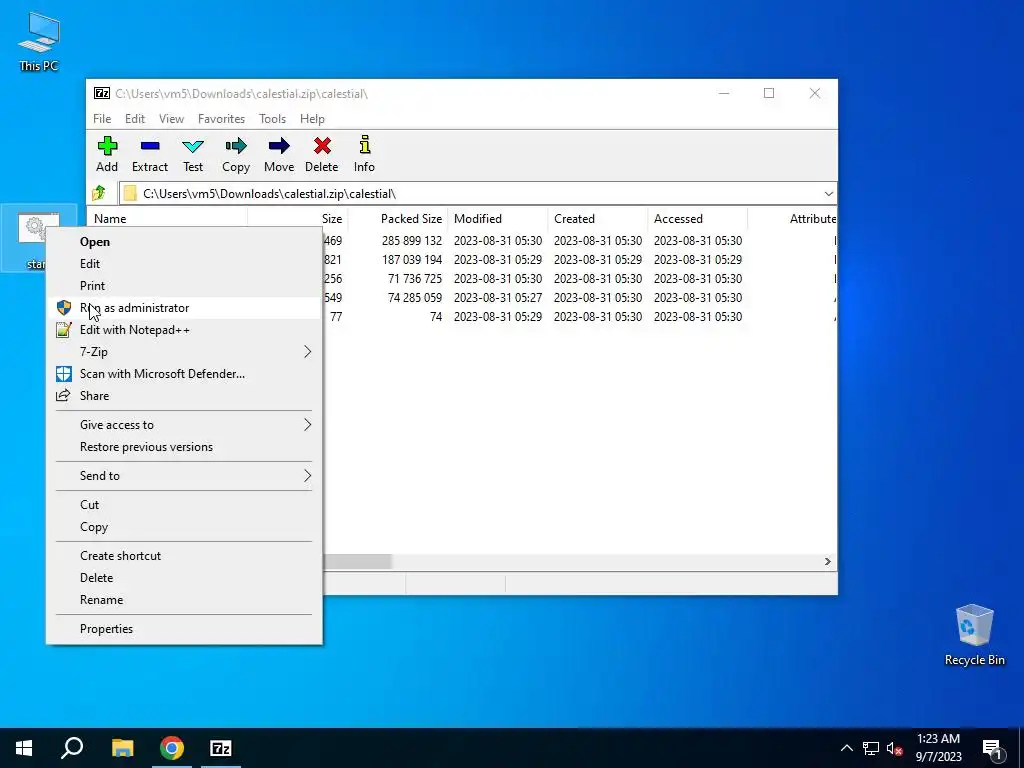Choose Print in the context menu
The height and width of the screenshot is (768, 1024).
[184, 286]
